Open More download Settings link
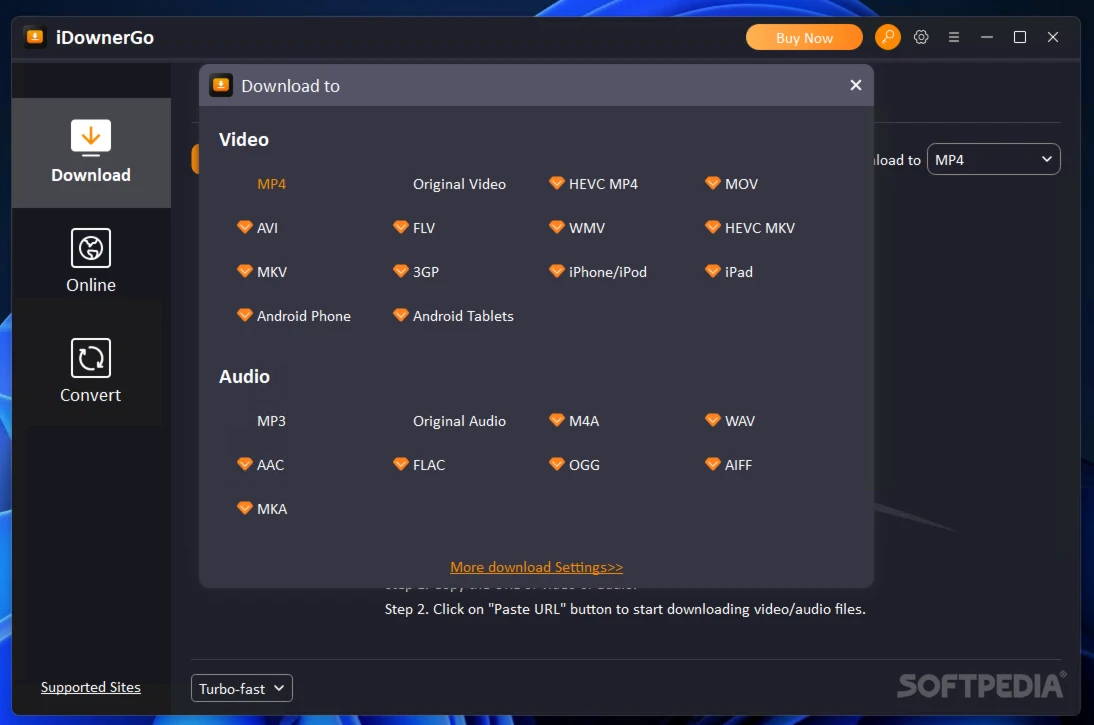 (536, 567)
